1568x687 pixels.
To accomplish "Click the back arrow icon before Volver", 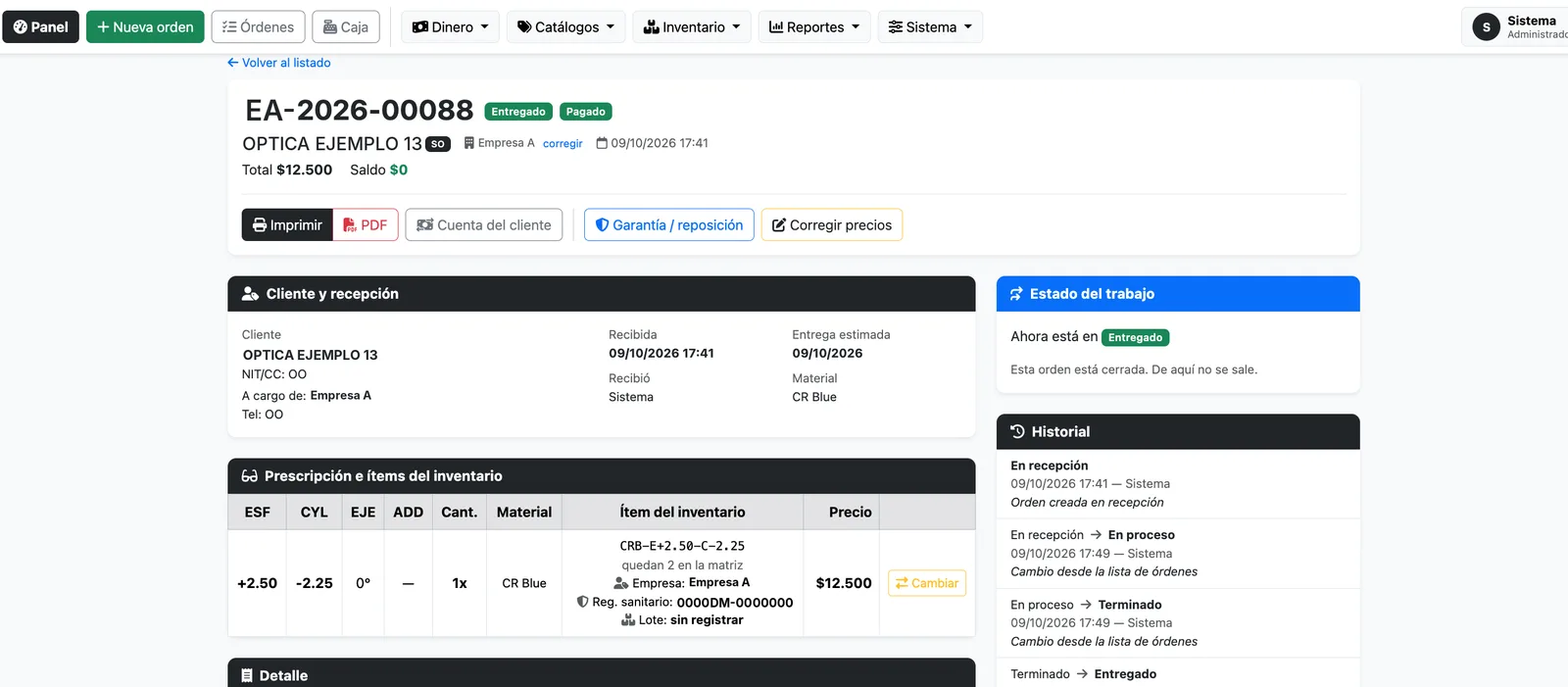I will [233, 63].
